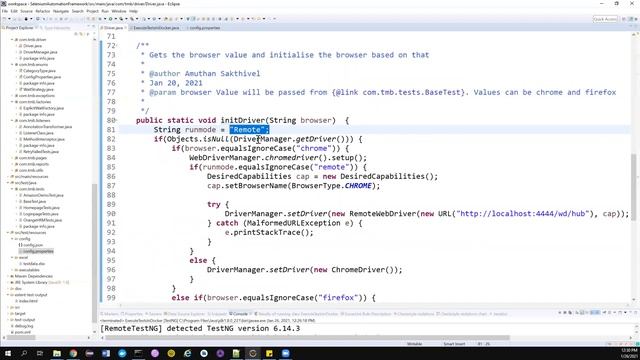Click the initDriver method name on line 80

point(243,120)
